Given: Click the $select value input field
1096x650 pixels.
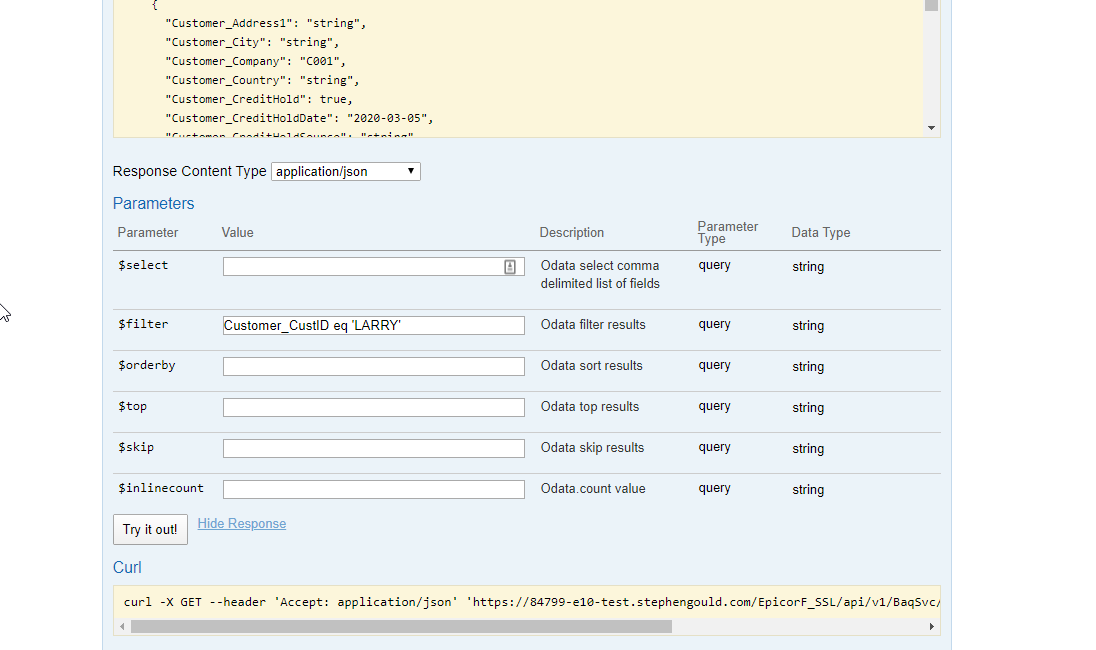Looking at the screenshot, I should [374, 266].
